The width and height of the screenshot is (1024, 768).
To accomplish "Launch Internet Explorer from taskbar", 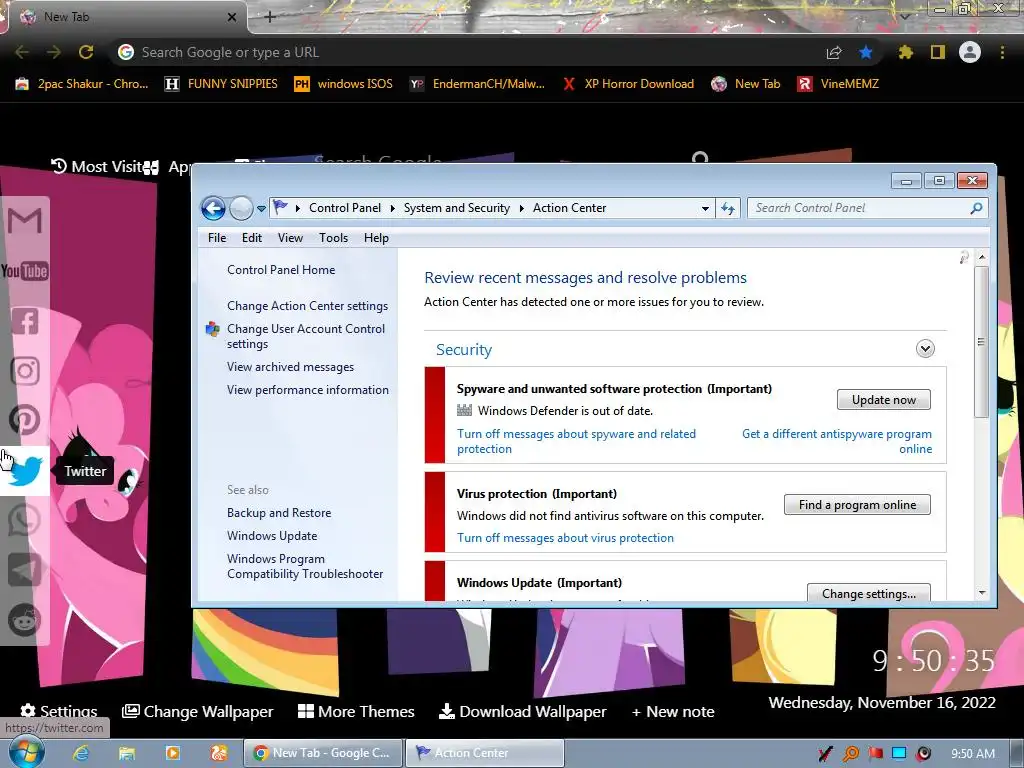I will (x=80, y=753).
